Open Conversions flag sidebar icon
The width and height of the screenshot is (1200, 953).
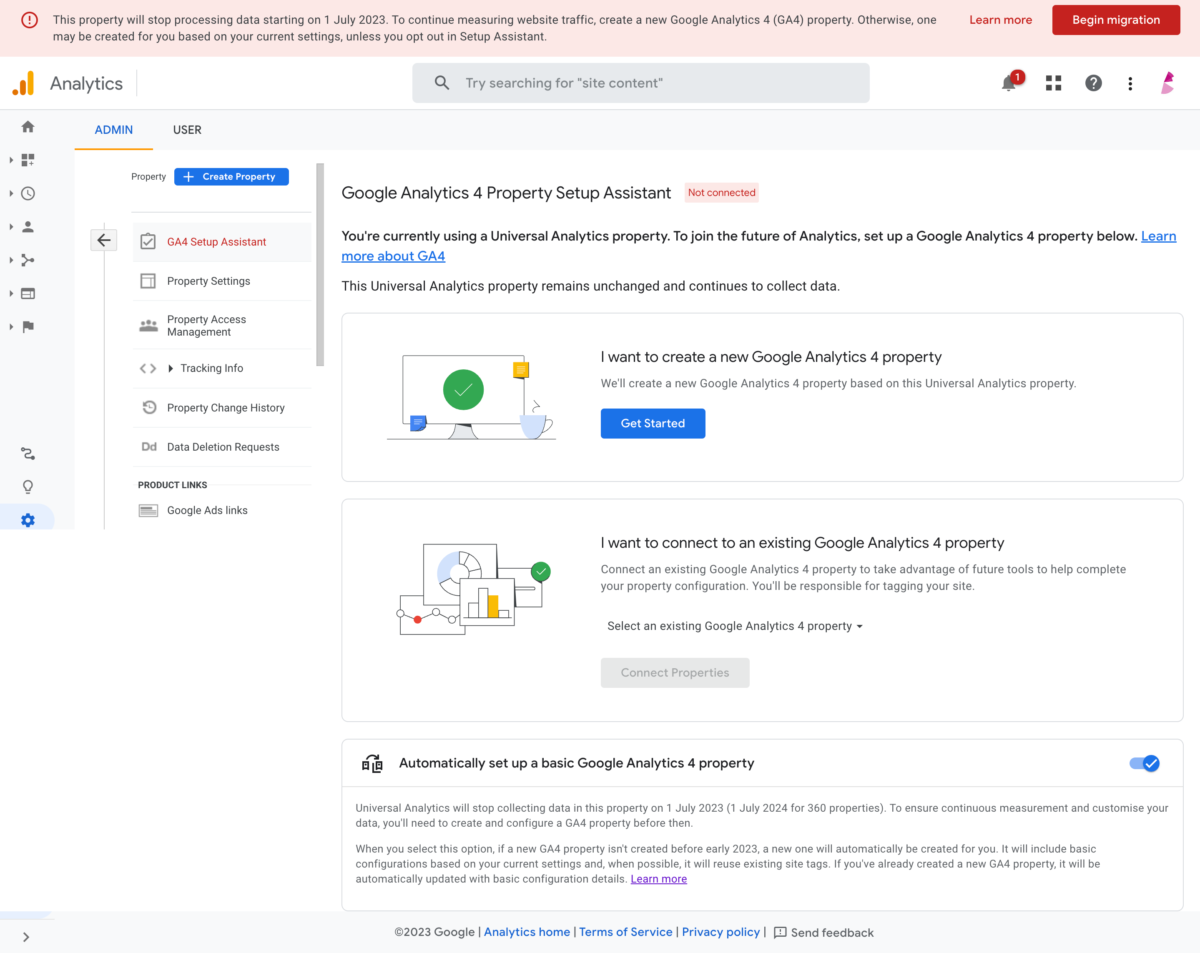(x=28, y=327)
